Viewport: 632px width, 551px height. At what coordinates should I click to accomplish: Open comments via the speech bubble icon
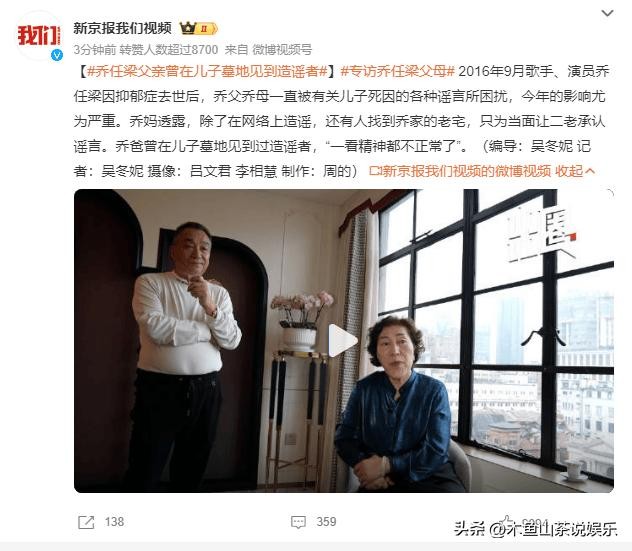click(x=298, y=522)
